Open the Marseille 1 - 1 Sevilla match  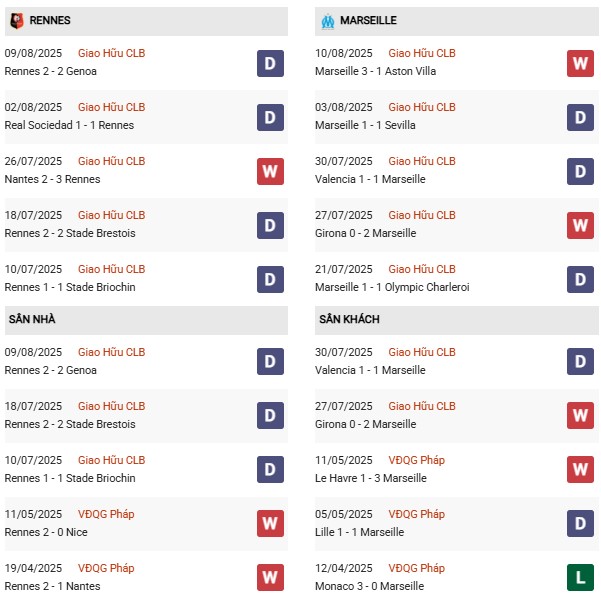tap(365, 125)
